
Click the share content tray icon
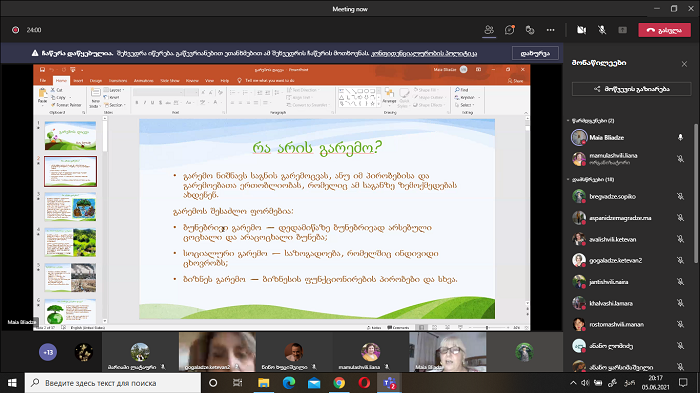(622, 30)
